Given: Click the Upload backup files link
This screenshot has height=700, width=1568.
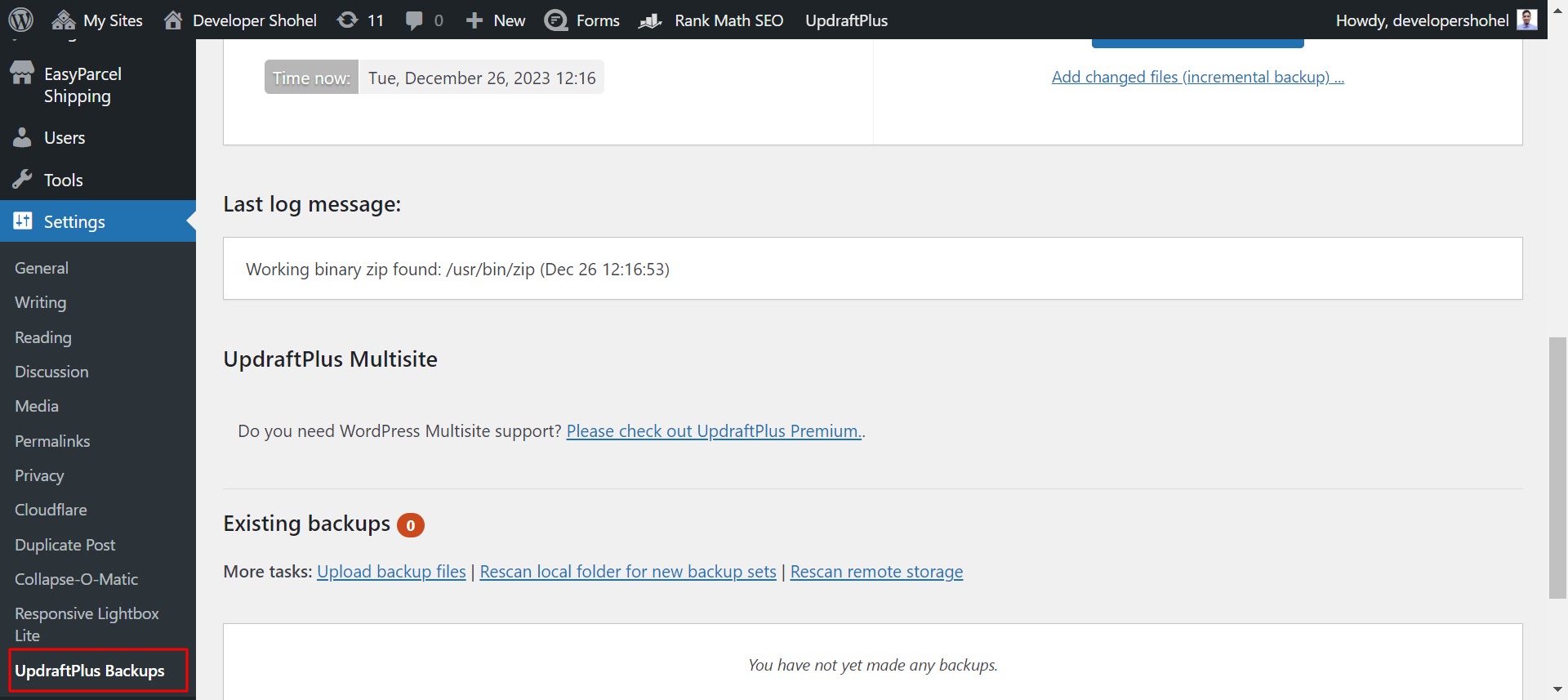Looking at the screenshot, I should pos(391,572).
